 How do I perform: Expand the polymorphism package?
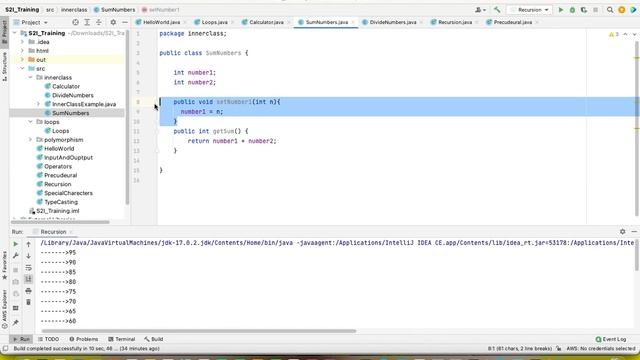click(30, 140)
